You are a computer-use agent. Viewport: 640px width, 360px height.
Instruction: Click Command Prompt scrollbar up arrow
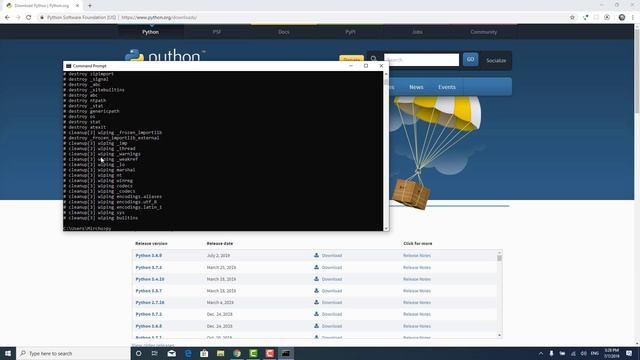(386, 74)
